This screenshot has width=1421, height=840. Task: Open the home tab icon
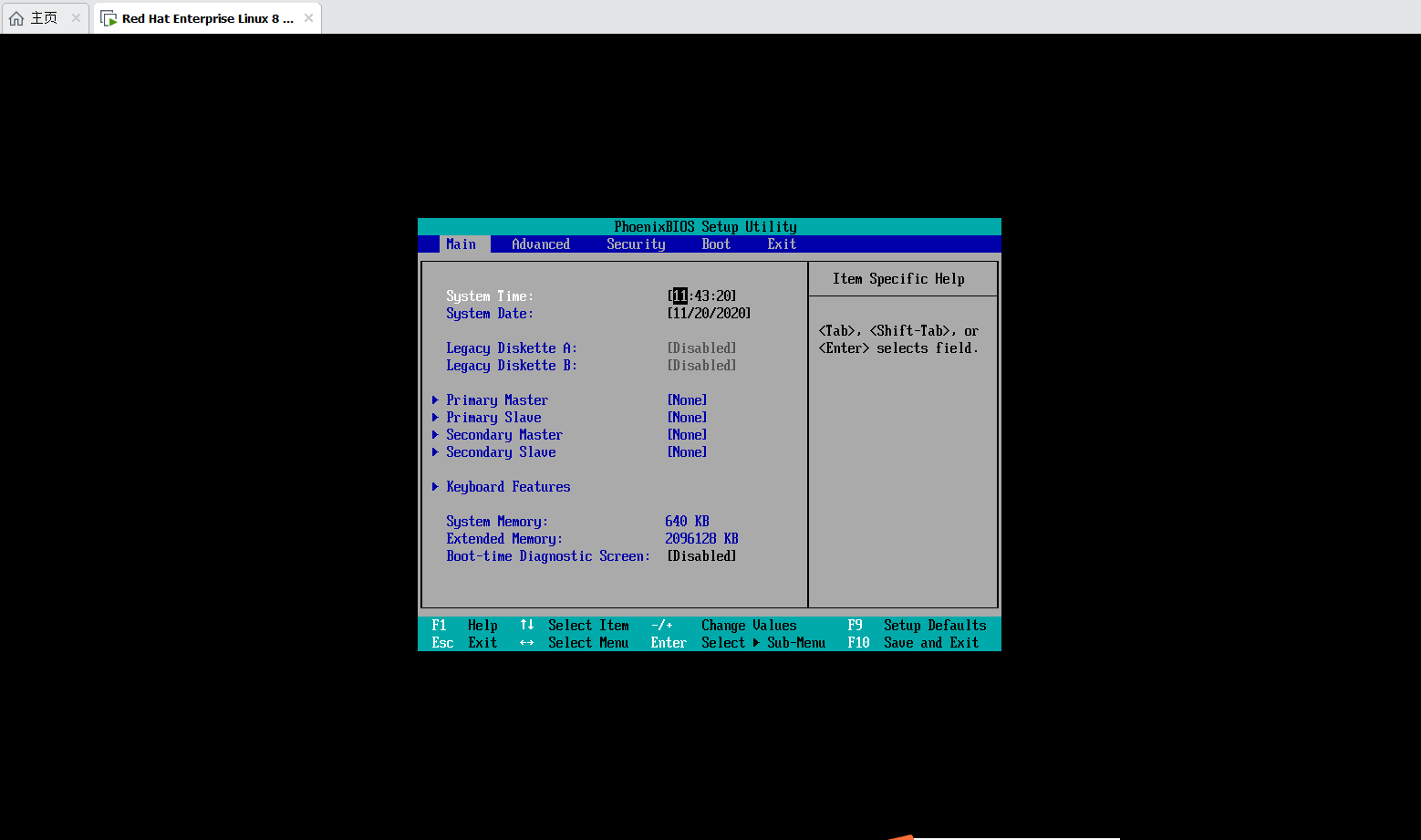tap(16, 18)
